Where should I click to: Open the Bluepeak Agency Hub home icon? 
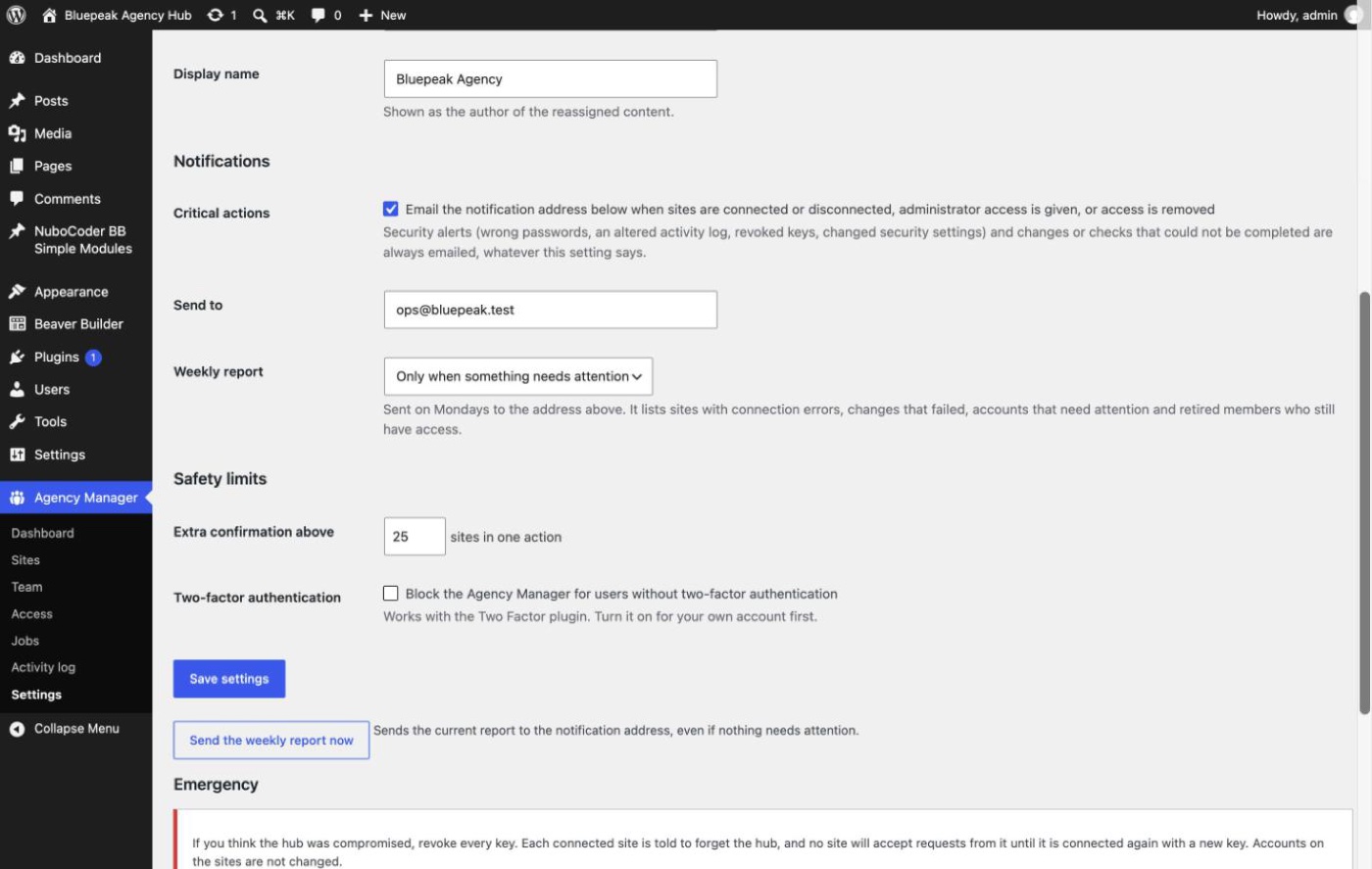point(49,15)
